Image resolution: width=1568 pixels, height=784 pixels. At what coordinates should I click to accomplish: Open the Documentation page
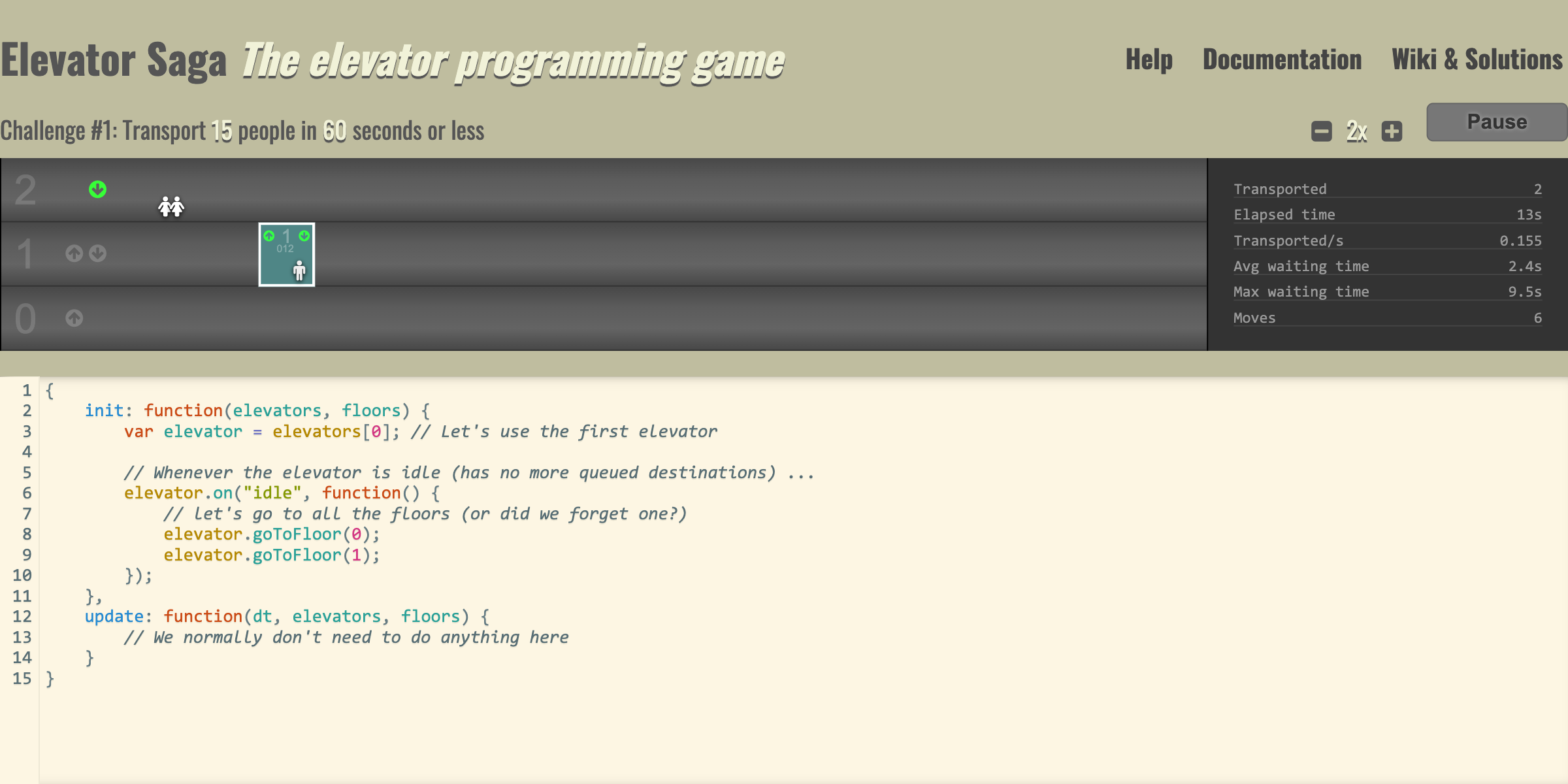click(1282, 60)
